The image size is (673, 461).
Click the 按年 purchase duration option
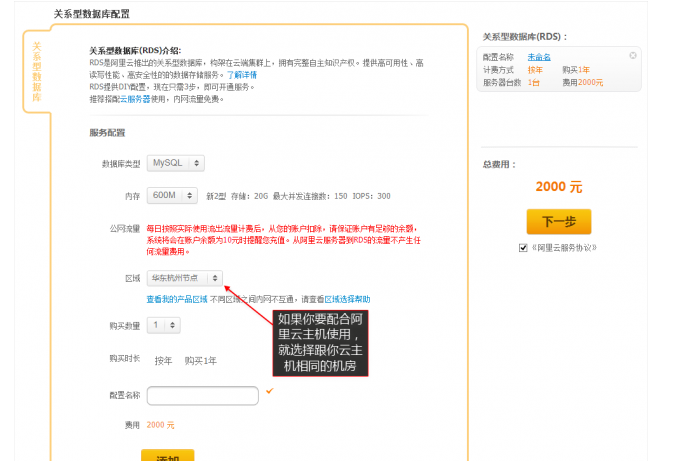163,361
